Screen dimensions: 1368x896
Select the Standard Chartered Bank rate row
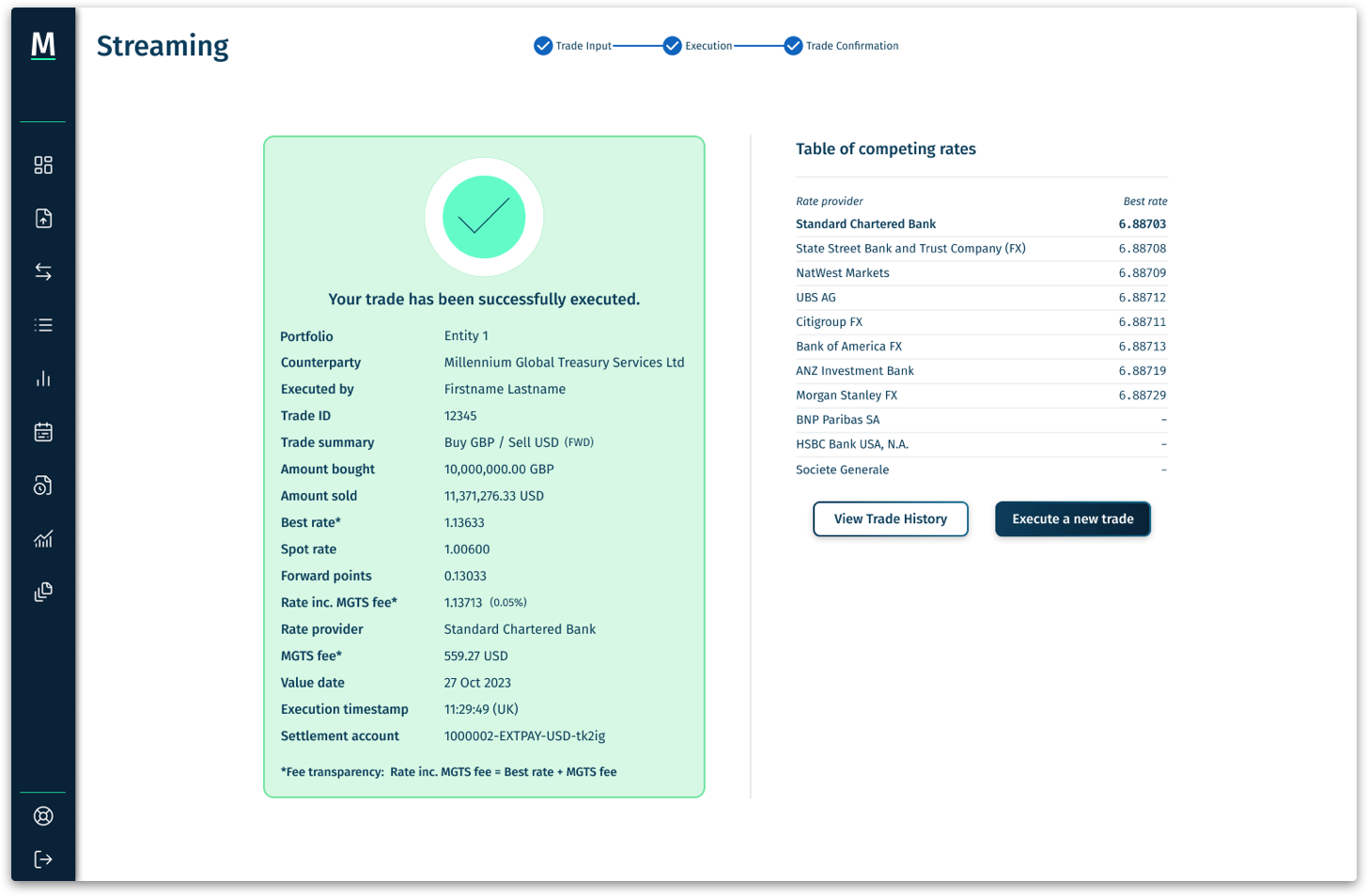pos(981,224)
